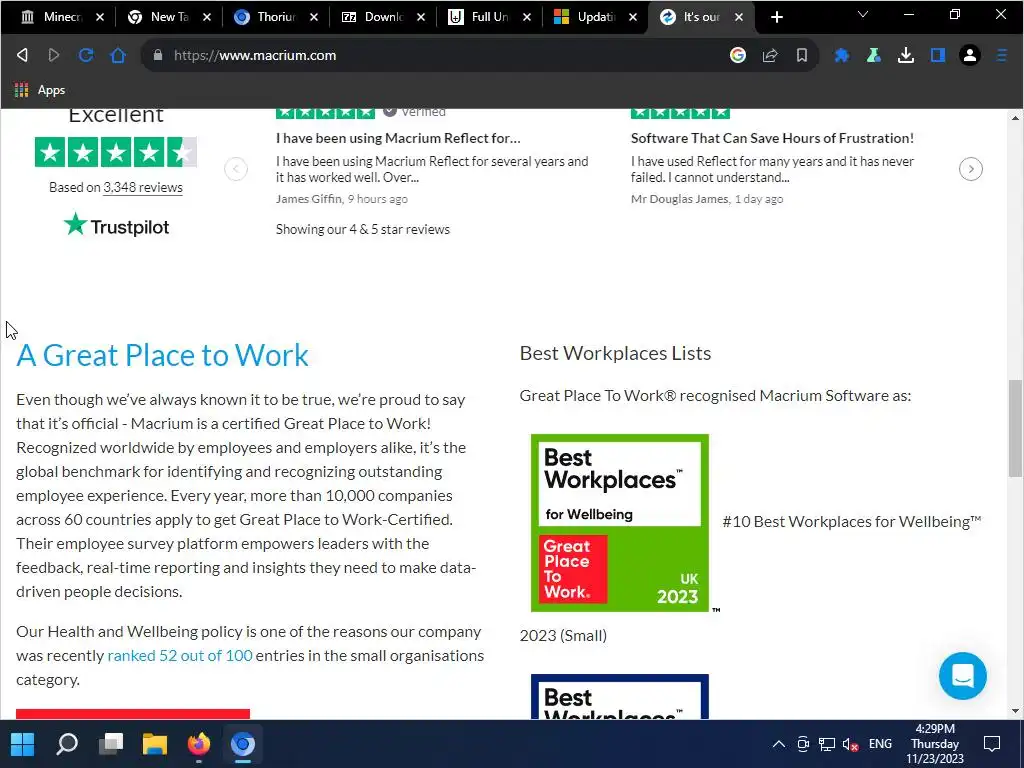This screenshot has height=768, width=1024.
Task: Click the address bar URL field
Action: (444, 56)
